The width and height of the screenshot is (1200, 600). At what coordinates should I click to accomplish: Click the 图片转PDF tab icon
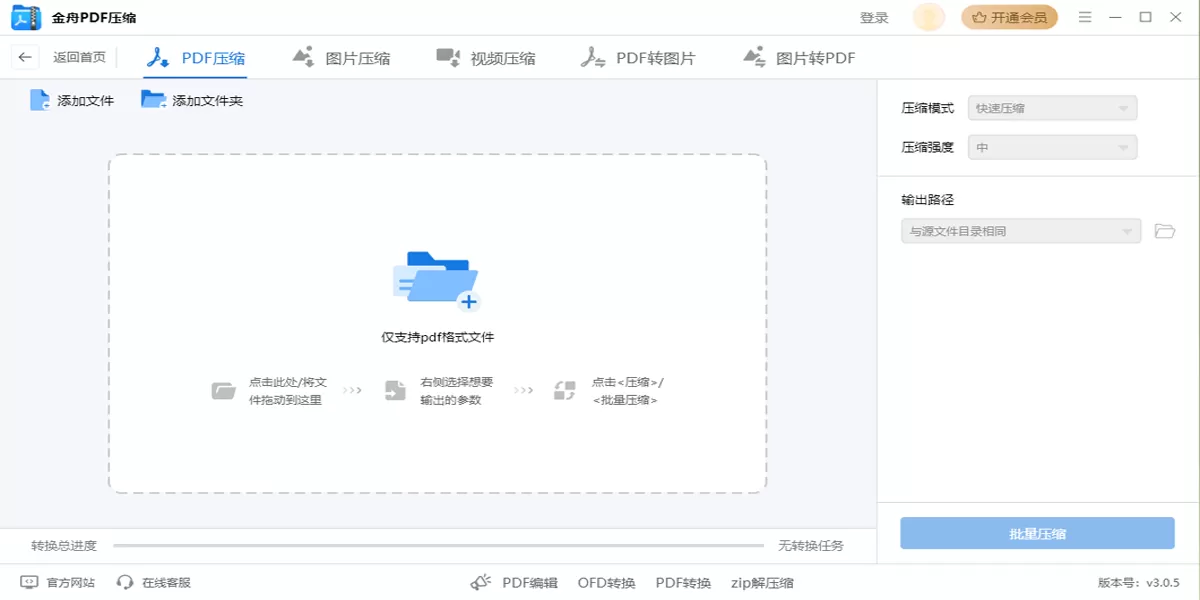tap(754, 57)
